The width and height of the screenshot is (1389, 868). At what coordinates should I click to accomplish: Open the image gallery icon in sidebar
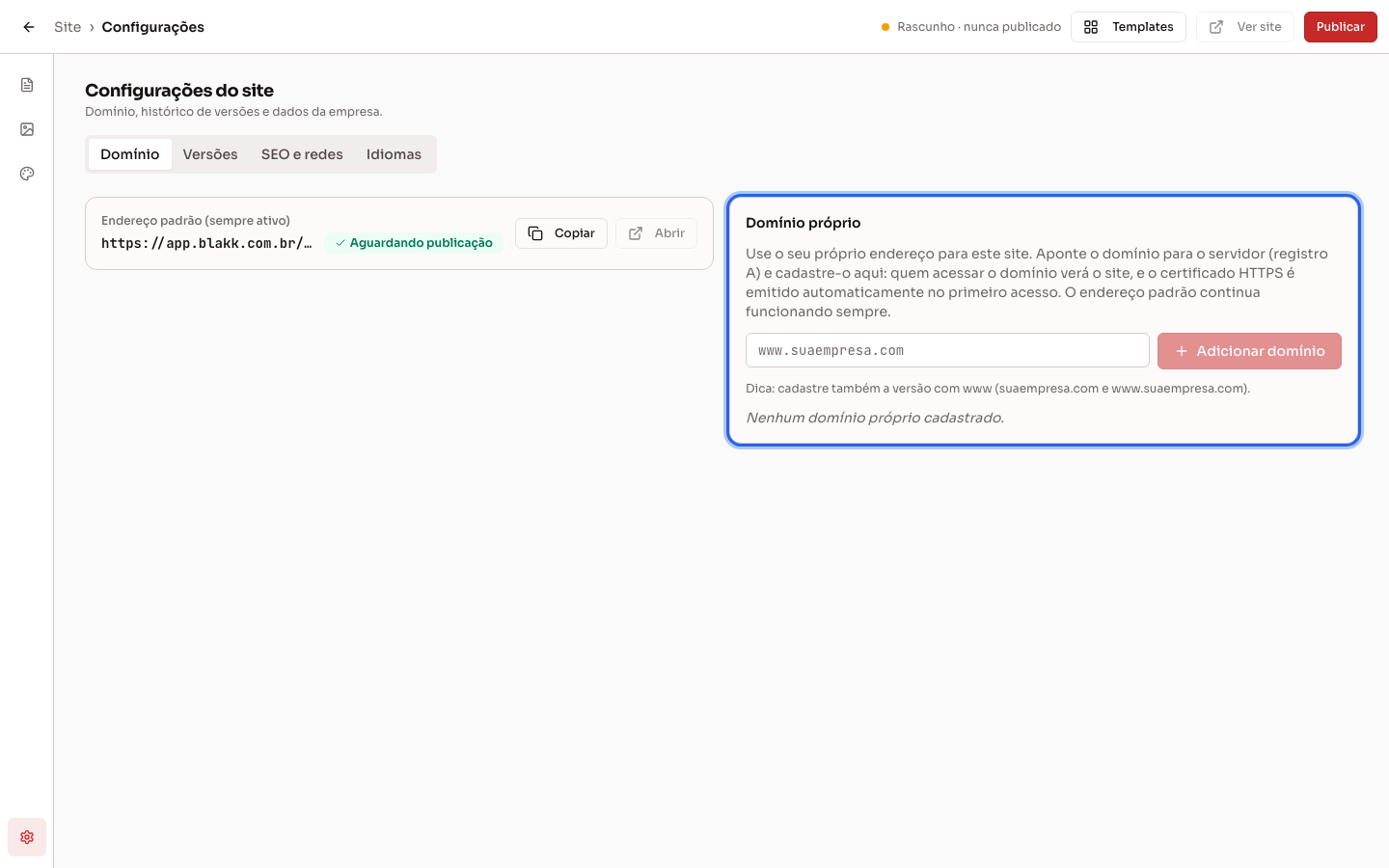click(x=27, y=129)
